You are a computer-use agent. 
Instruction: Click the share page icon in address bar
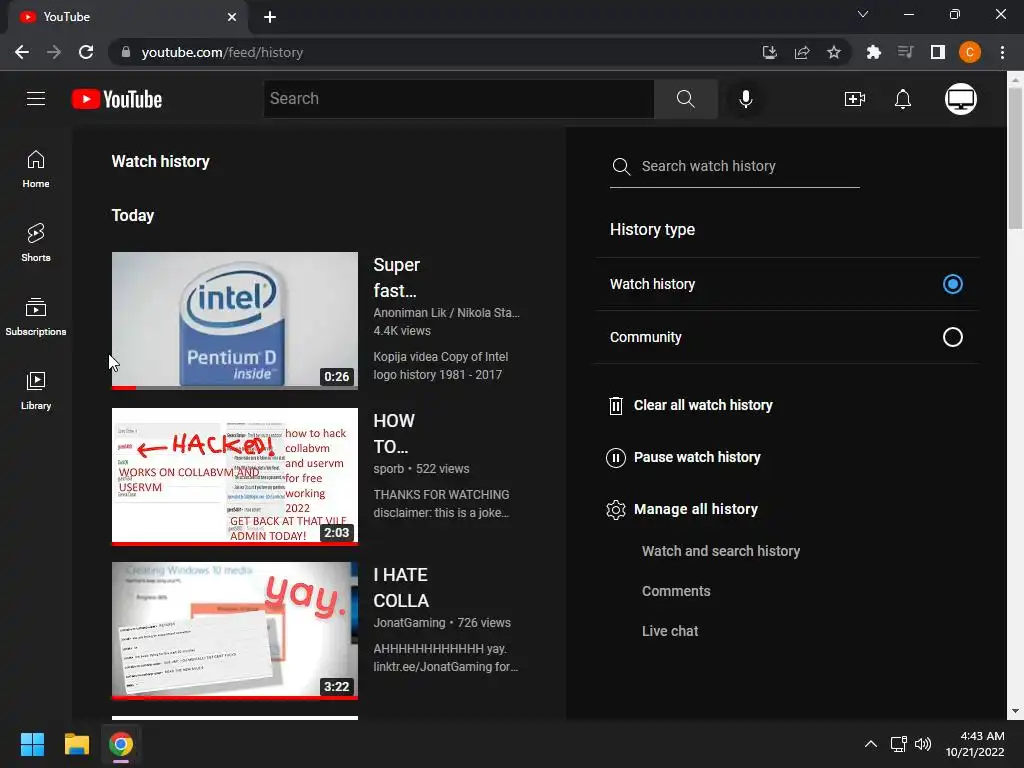pyautogui.click(x=802, y=52)
